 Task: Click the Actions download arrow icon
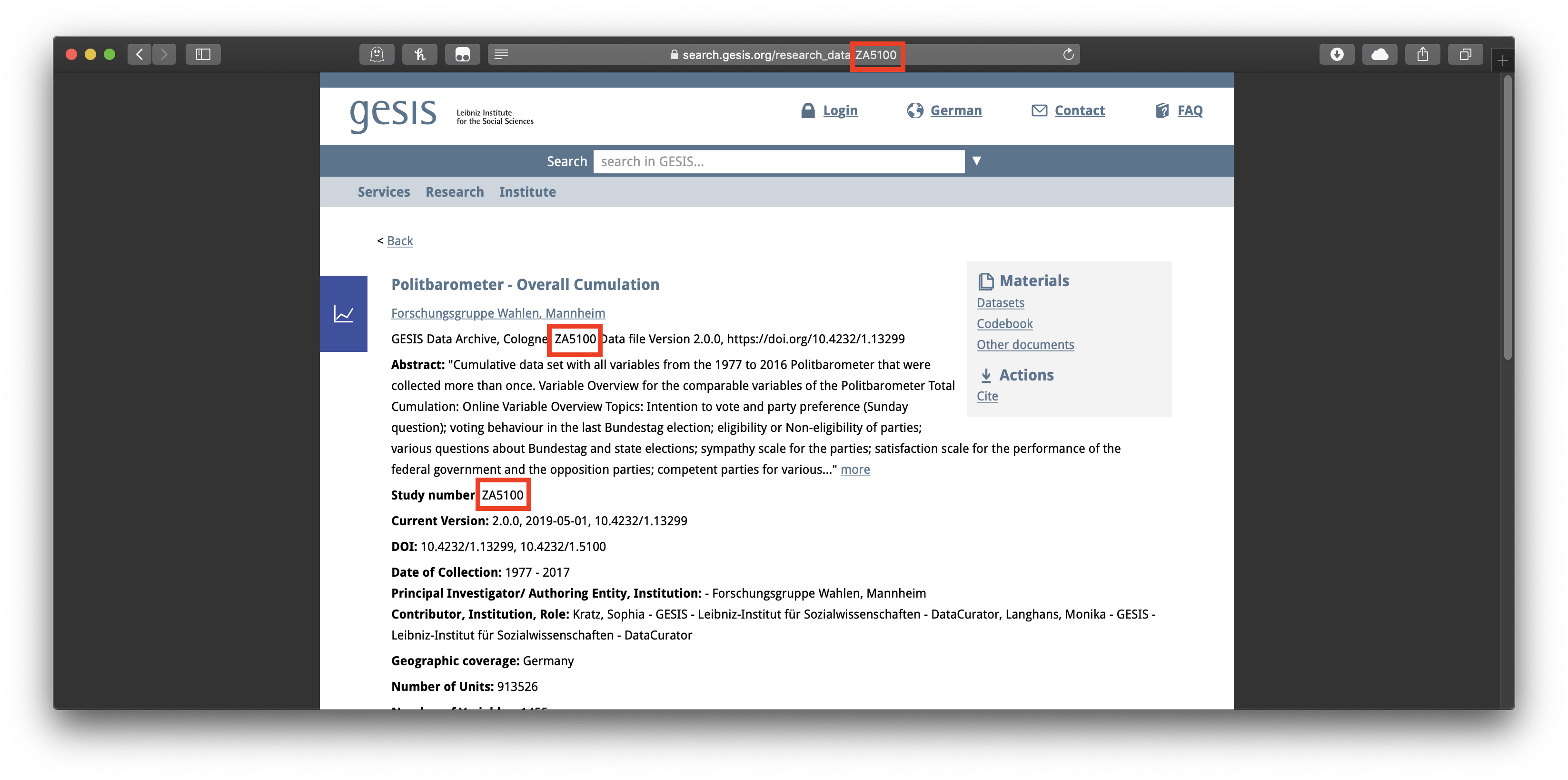pos(986,375)
